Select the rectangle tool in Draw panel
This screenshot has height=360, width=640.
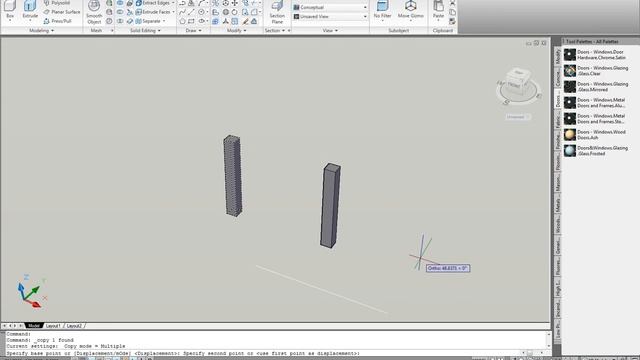191,21
